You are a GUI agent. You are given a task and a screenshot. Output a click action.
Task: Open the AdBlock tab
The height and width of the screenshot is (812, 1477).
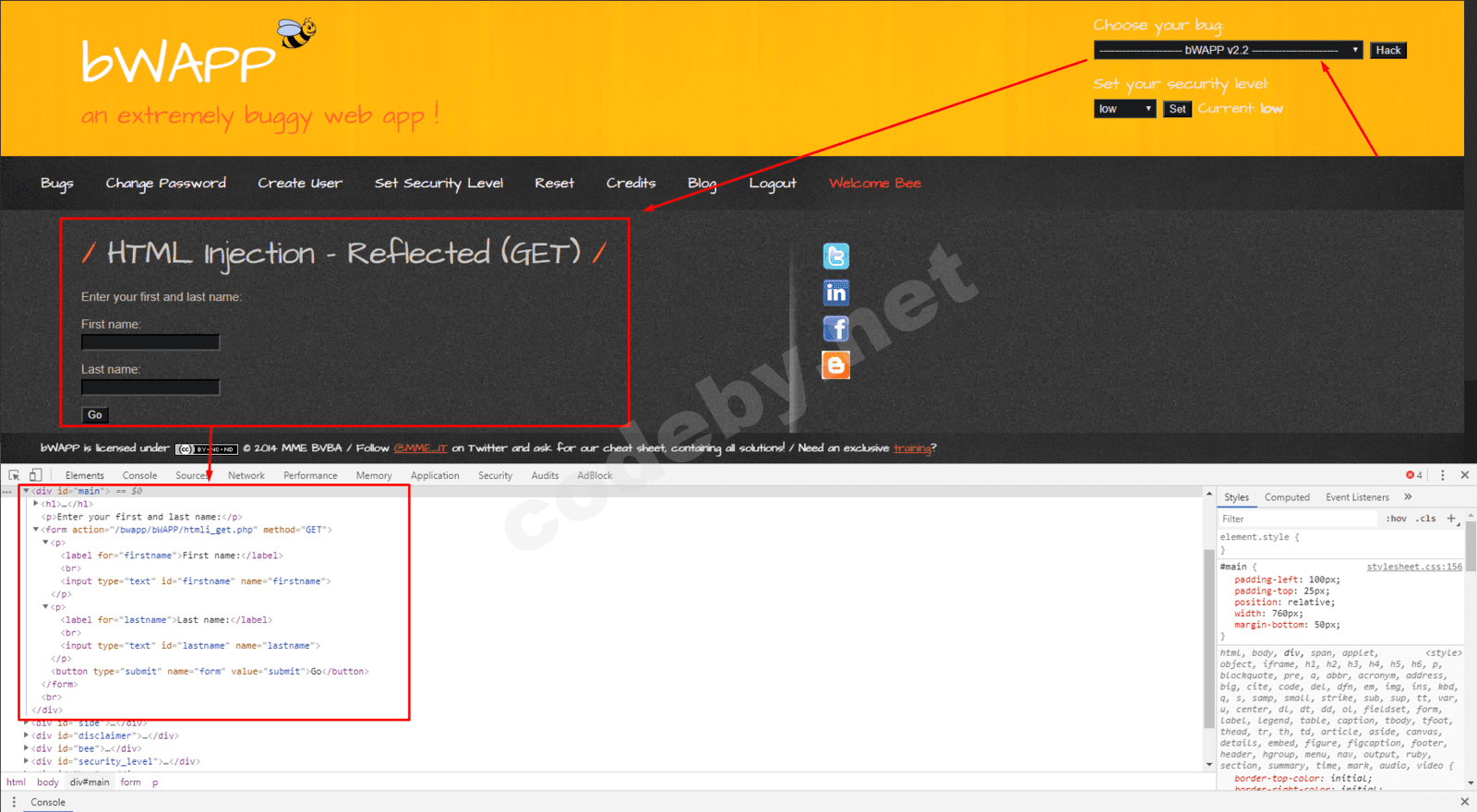point(594,475)
